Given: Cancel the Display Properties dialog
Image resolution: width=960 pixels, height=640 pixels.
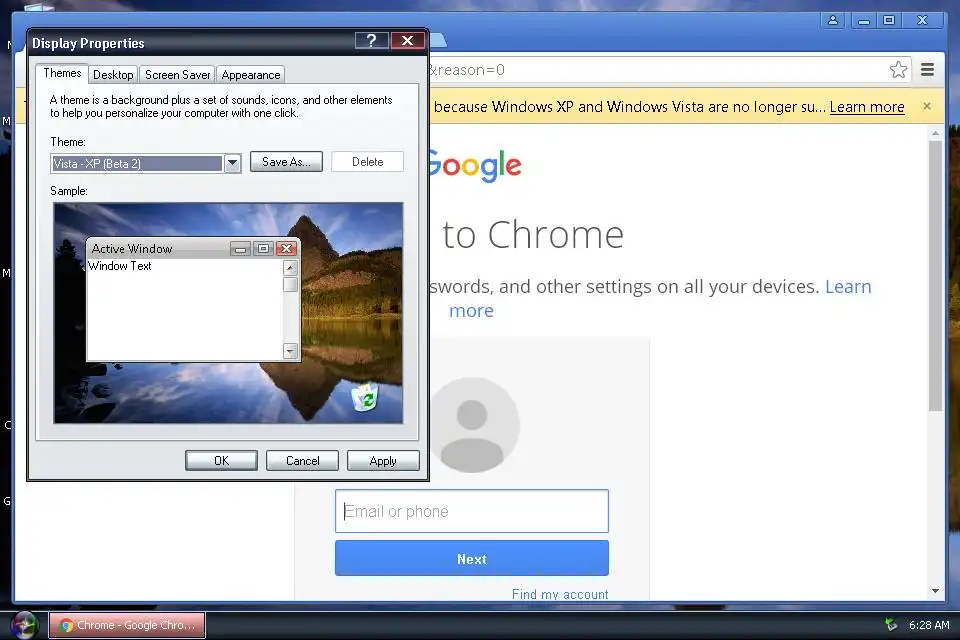Looking at the screenshot, I should [x=302, y=461].
